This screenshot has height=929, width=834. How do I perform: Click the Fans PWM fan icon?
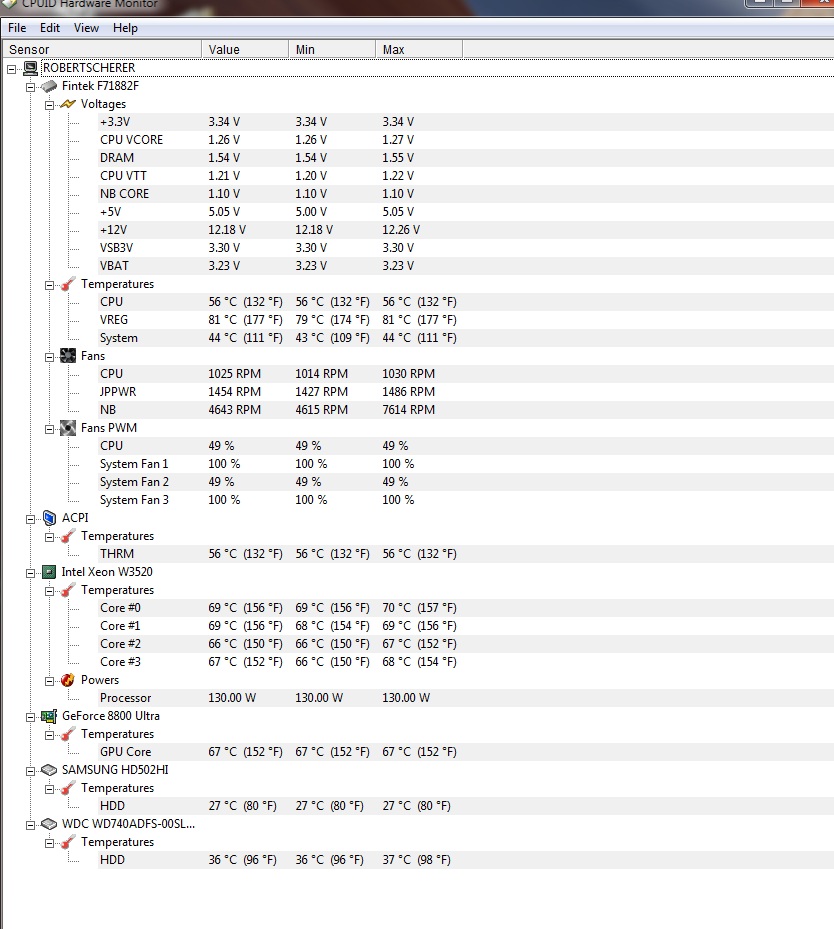click(x=68, y=428)
